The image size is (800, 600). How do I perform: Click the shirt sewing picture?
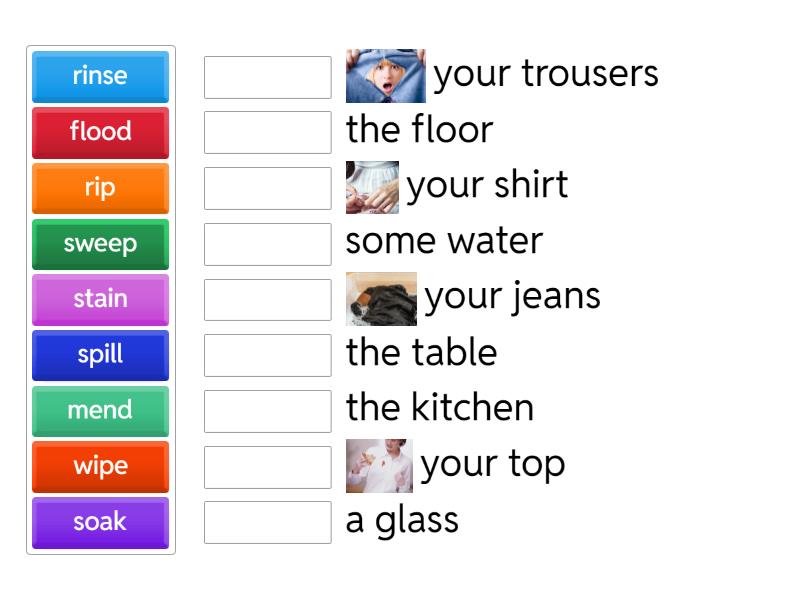[372, 187]
